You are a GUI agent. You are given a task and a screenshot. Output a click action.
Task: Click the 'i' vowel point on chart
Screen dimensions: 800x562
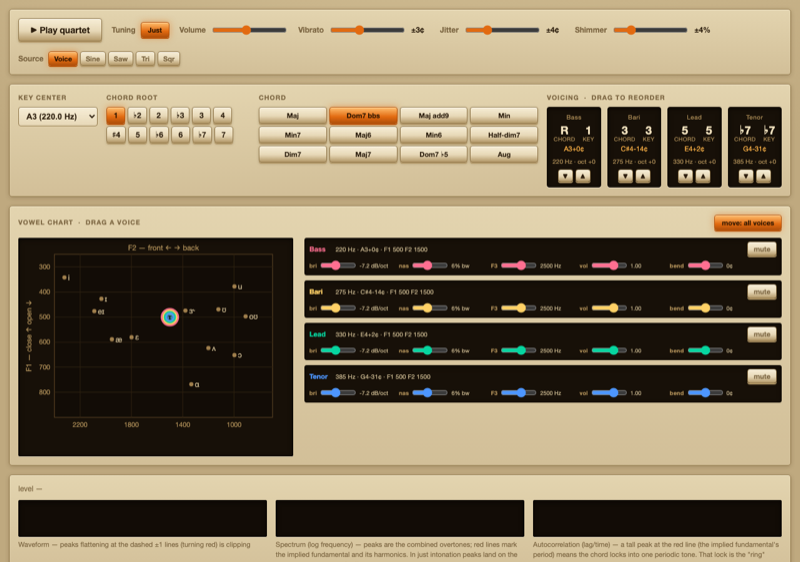coord(65,277)
